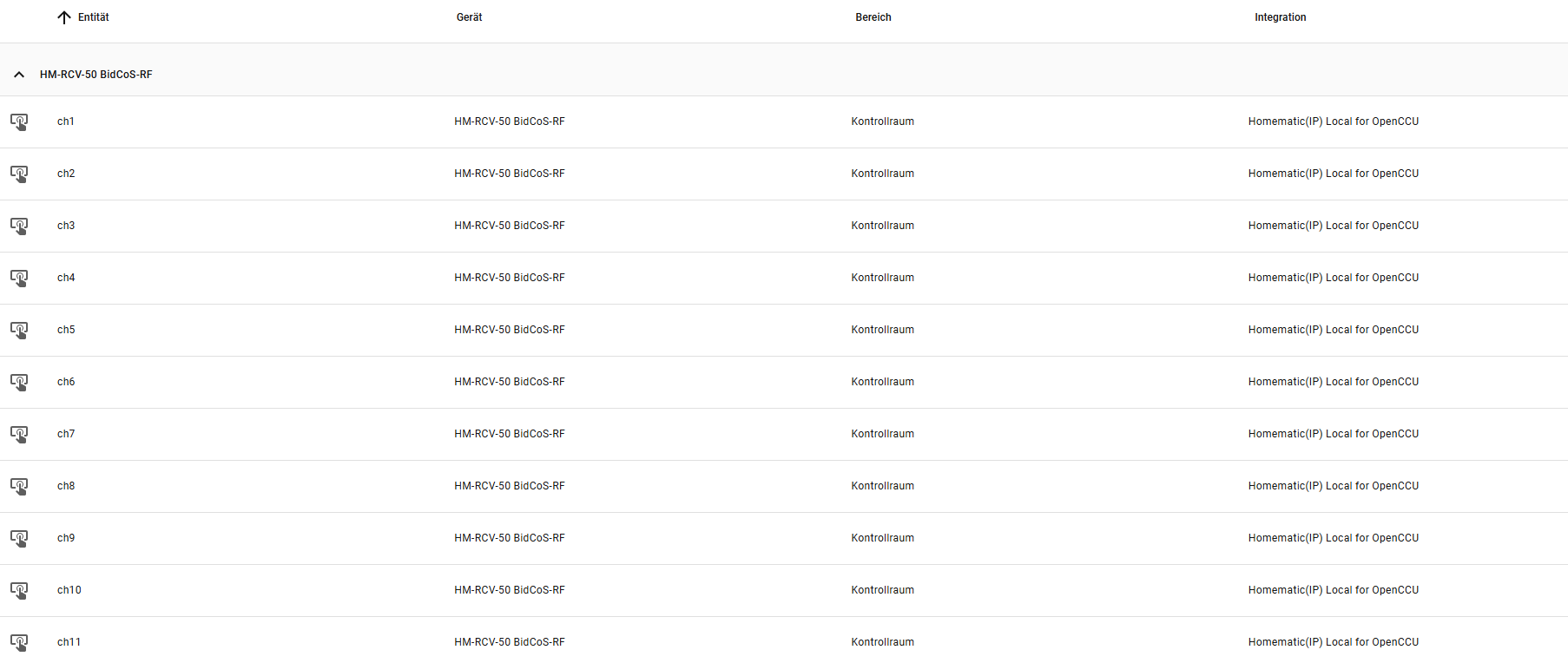Open the ch4 entity name
This screenshot has width=1568, height=663.
click(x=66, y=278)
